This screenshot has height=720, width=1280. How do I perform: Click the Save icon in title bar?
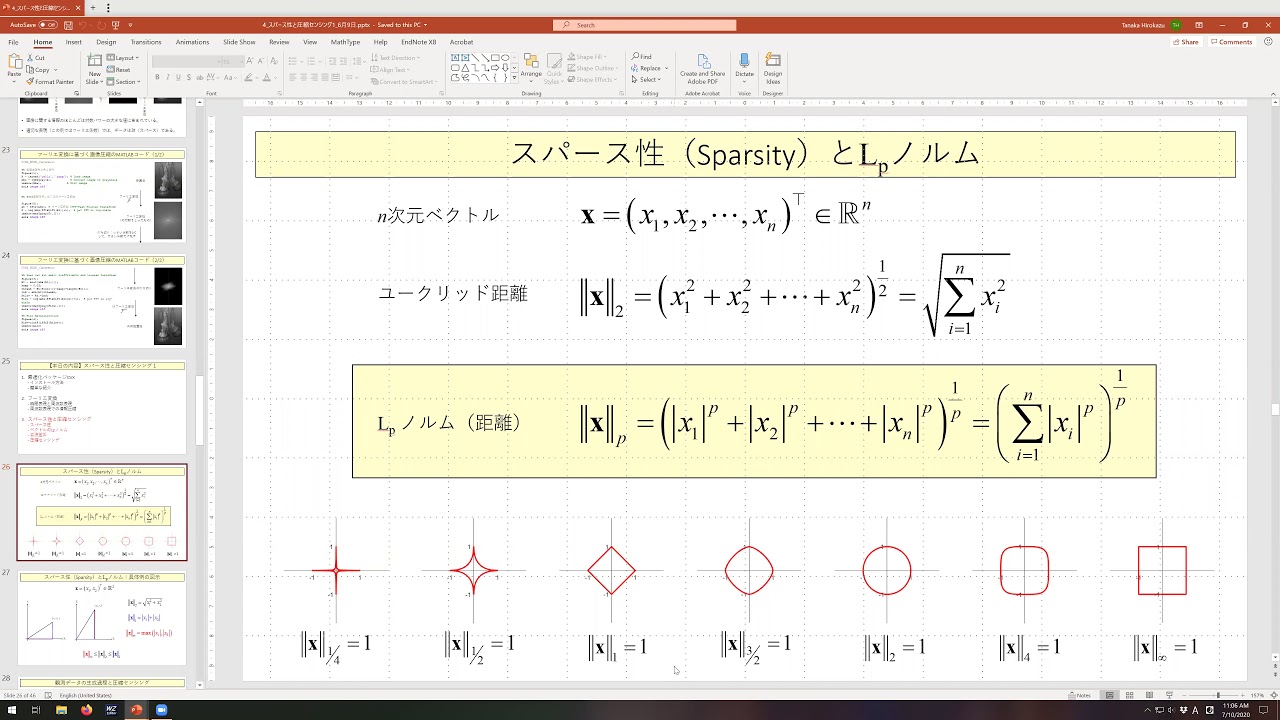69,25
